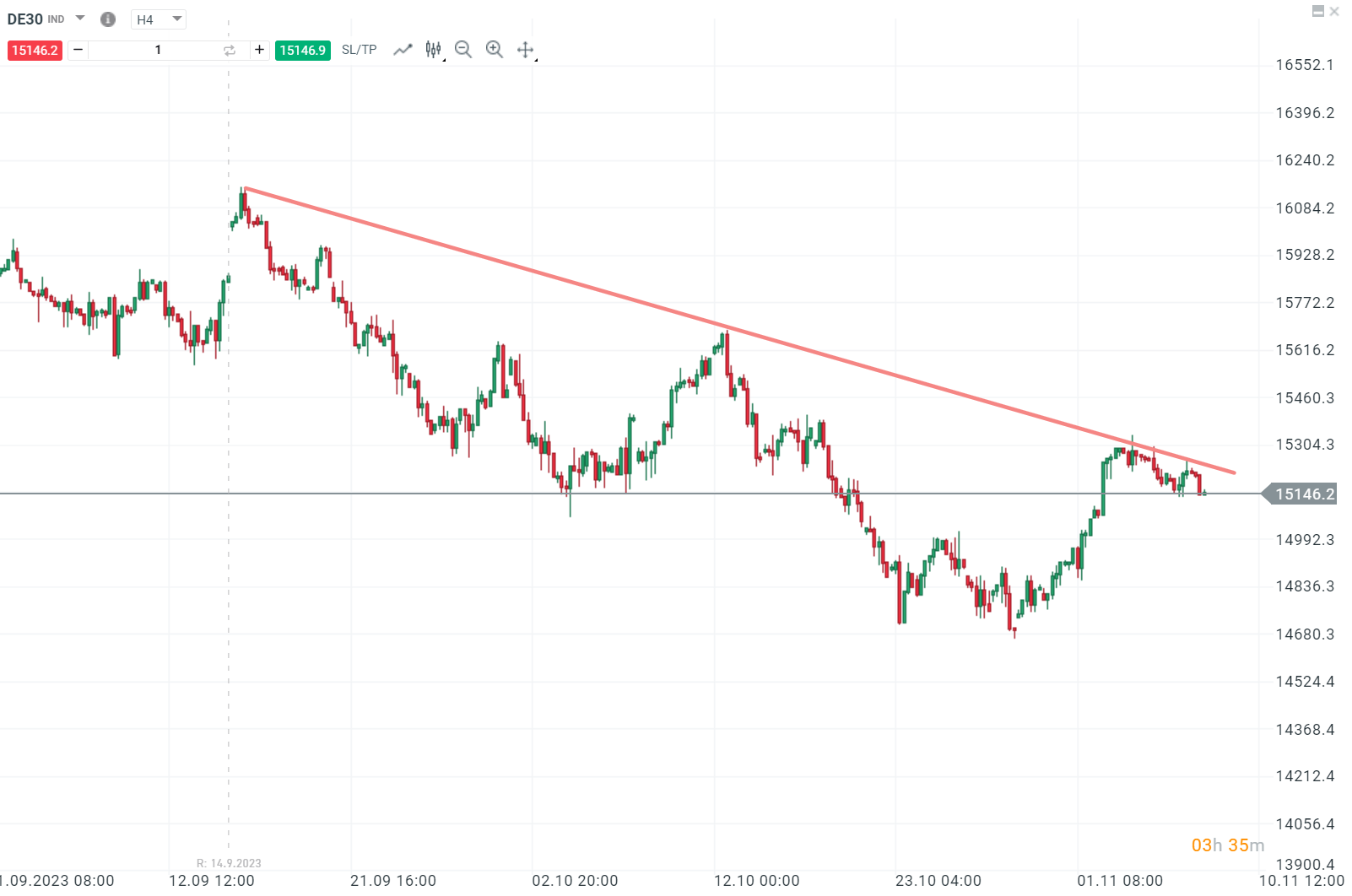Zoom out on the chart
The image size is (1352, 896).
coord(463,50)
